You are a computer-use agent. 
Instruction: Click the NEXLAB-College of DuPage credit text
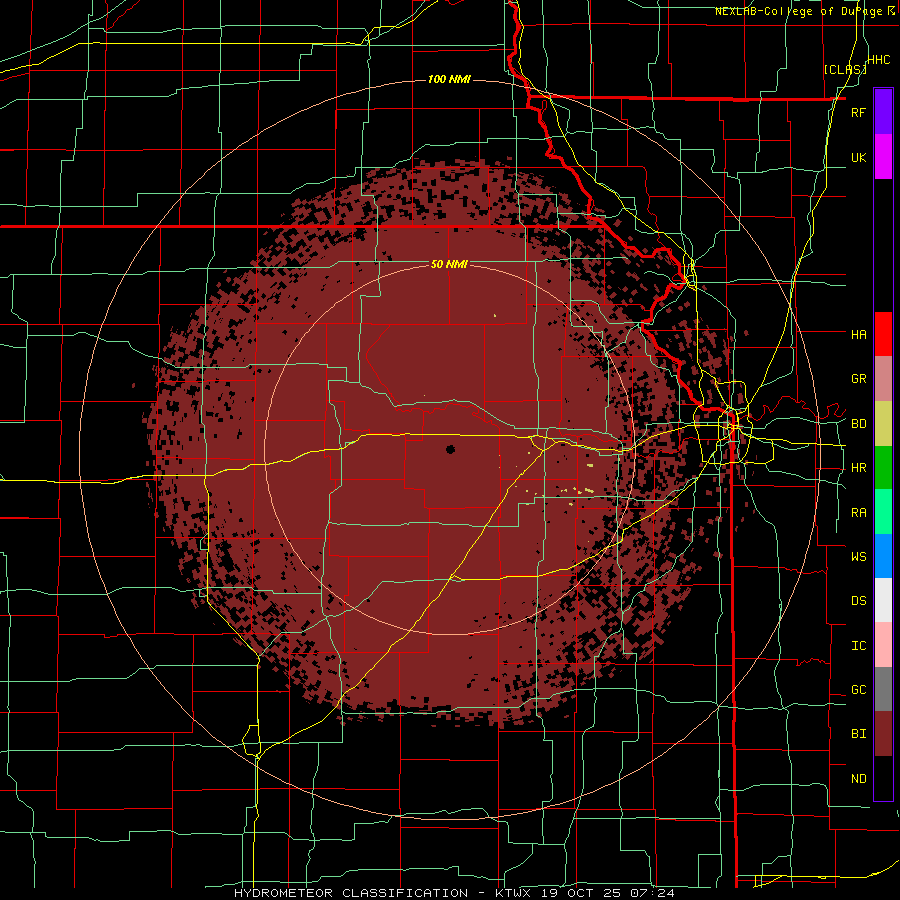800,11
